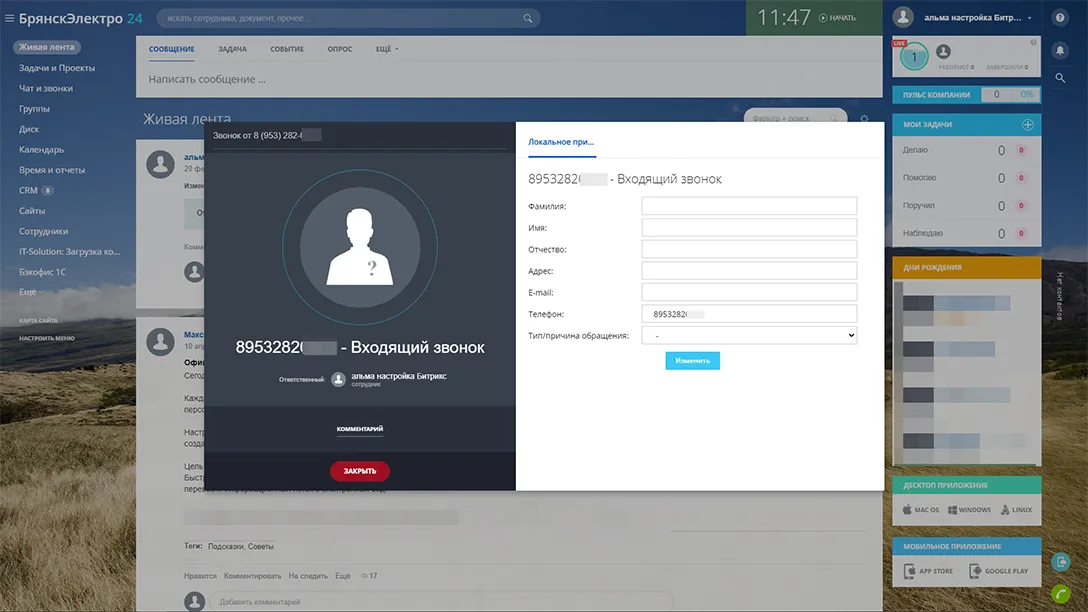Screen dimensions: 1088x612
Task: Open the help question mark icon
Action: pos(1060,18)
